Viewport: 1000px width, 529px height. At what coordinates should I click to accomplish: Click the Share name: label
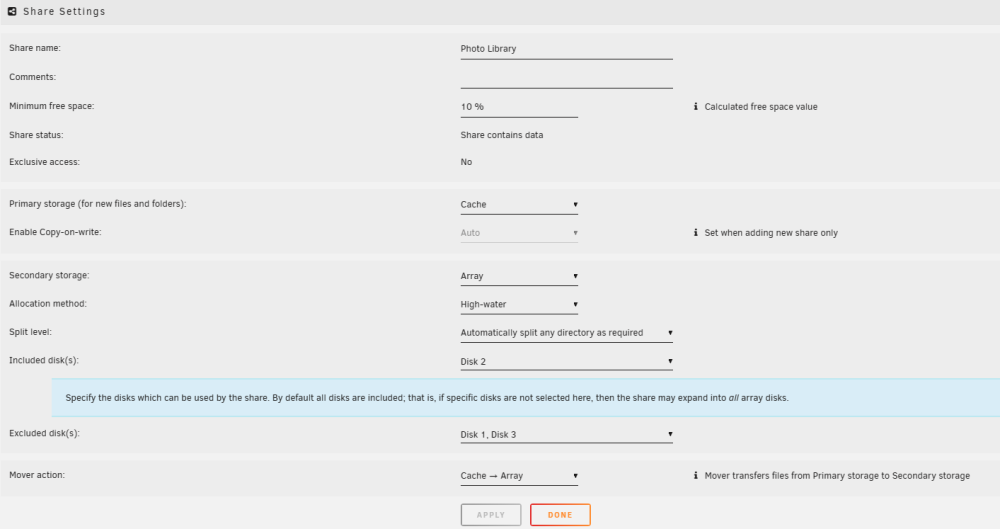pyautogui.click(x=35, y=48)
